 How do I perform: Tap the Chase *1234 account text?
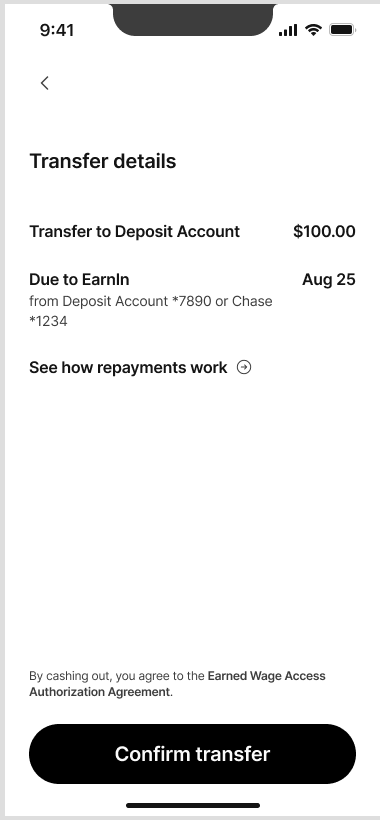point(151,311)
